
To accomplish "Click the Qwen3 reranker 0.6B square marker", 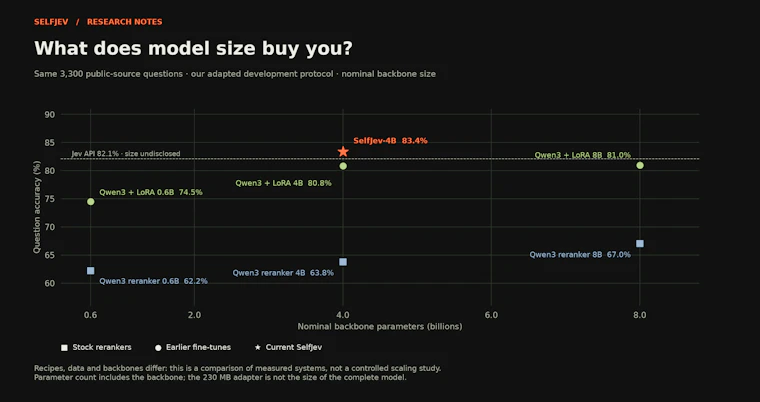I will 91,271.
